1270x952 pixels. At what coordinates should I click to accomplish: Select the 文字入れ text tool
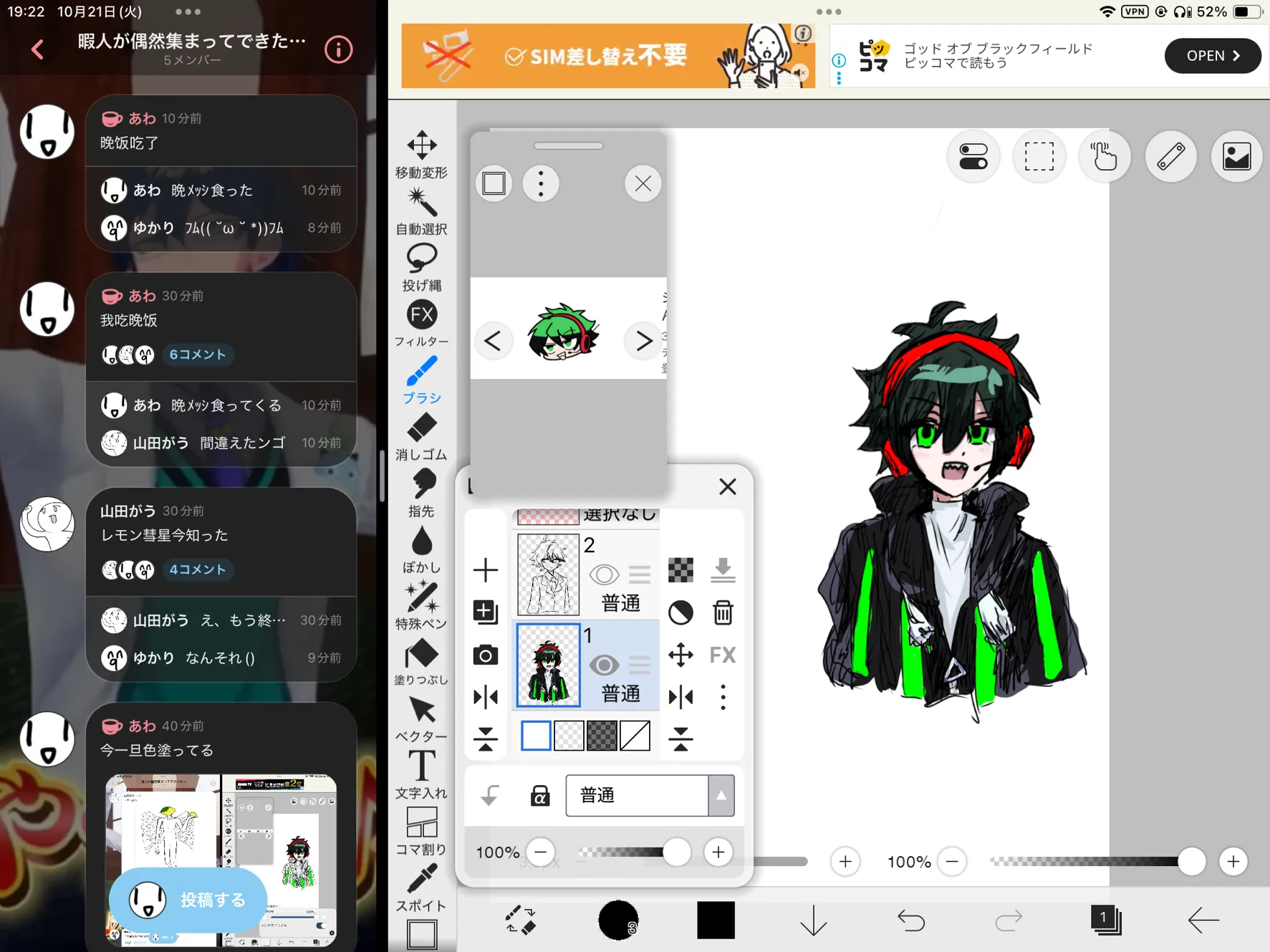tap(421, 775)
